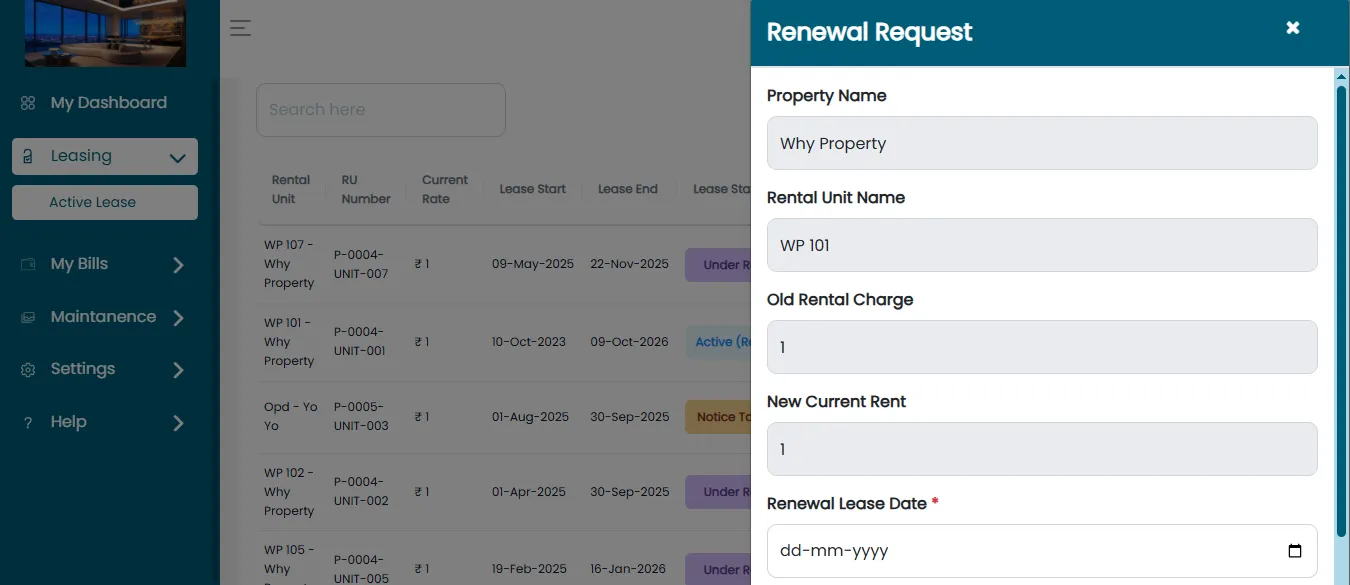The width and height of the screenshot is (1350, 585).
Task: Collapse the Leasing dropdown chevron
Action: coord(178,157)
